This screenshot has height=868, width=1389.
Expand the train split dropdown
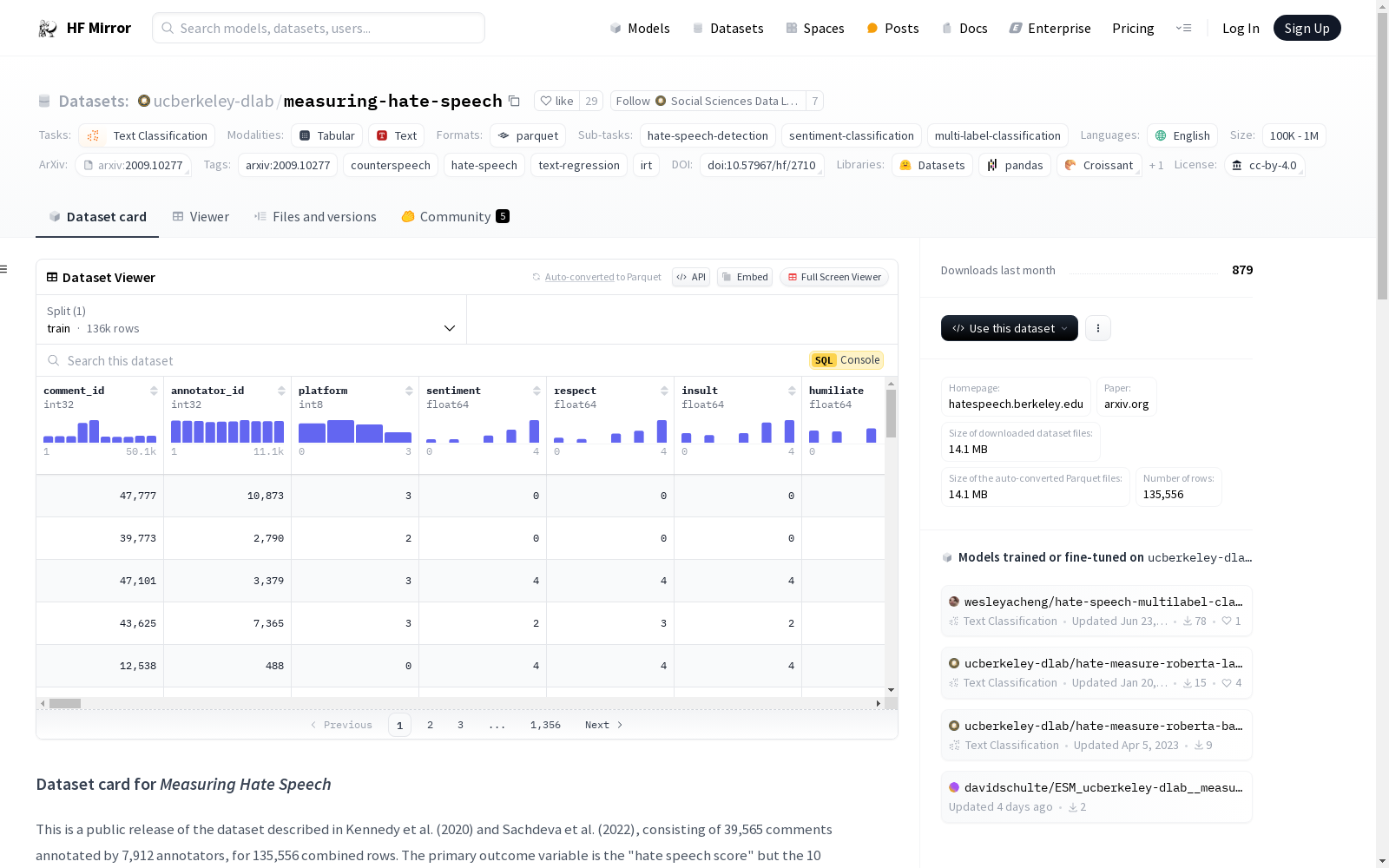251,319
